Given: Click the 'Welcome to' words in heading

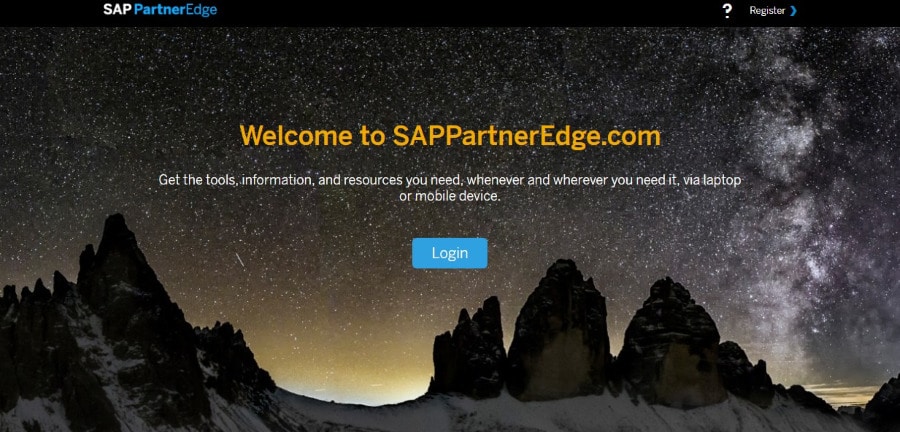Looking at the screenshot, I should [x=312, y=136].
